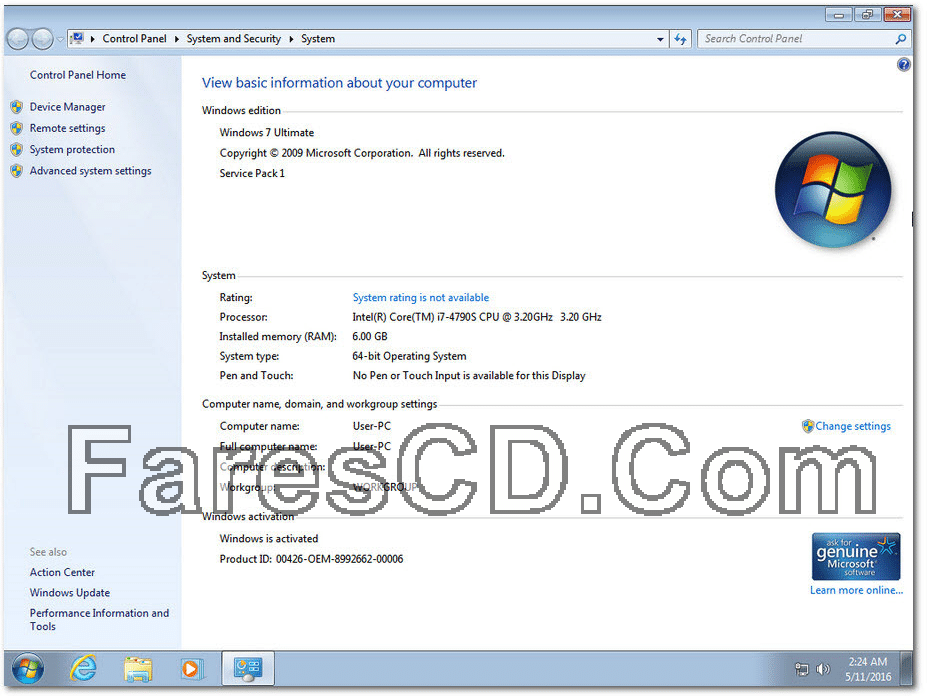The width and height of the screenshot is (927, 696).
Task: Click the shield icon next to Change settings
Action: tap(808, 426)
